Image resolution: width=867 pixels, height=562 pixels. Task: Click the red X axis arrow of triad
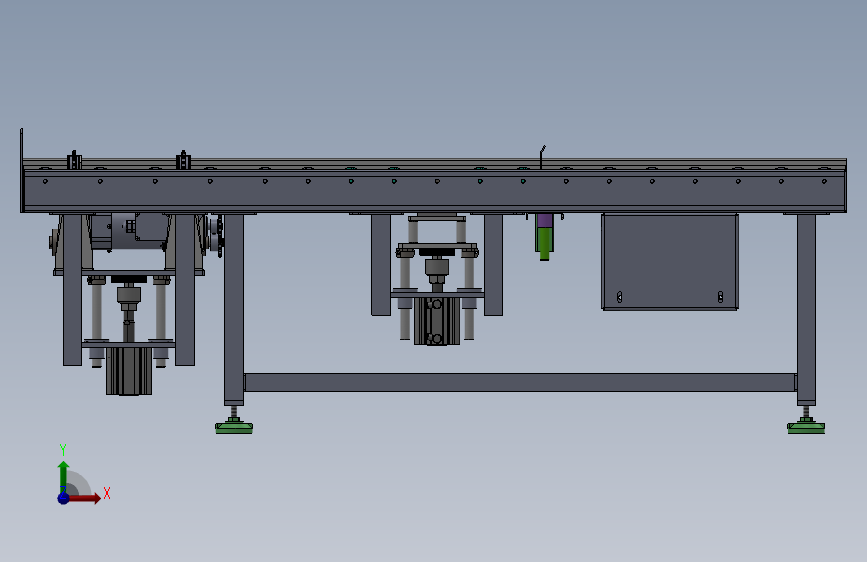click(x=86, y=498)
